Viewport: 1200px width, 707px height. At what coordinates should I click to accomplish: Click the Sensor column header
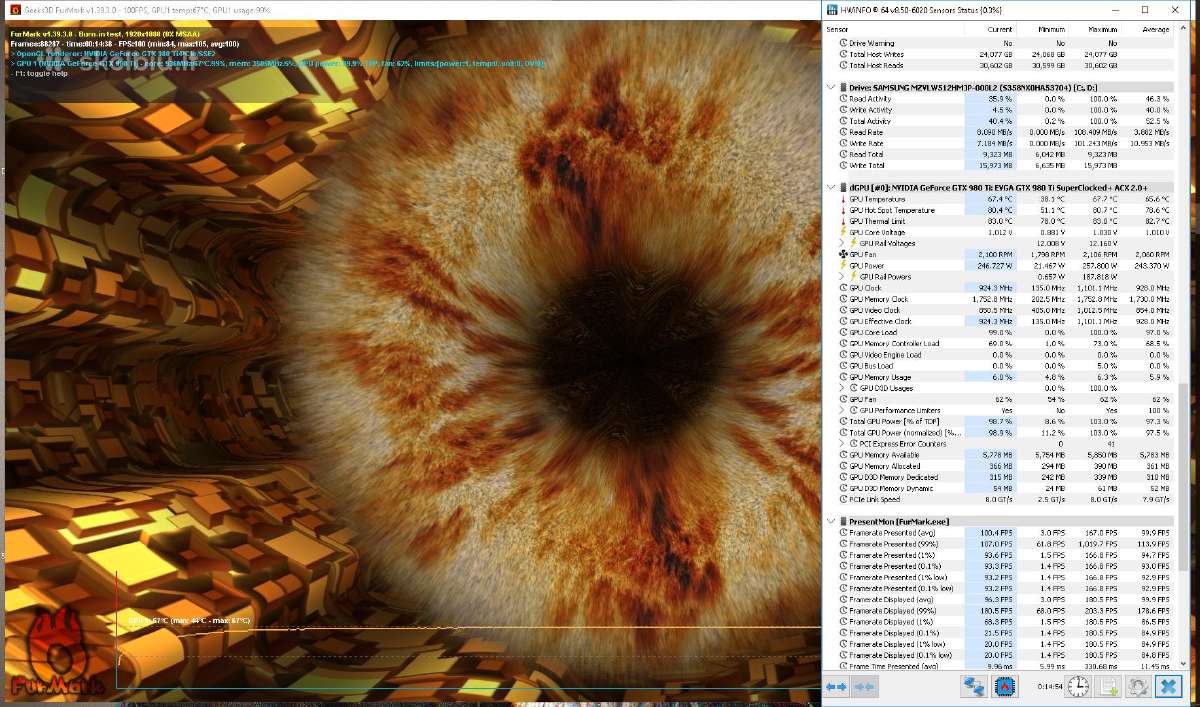tap(895, 30)
